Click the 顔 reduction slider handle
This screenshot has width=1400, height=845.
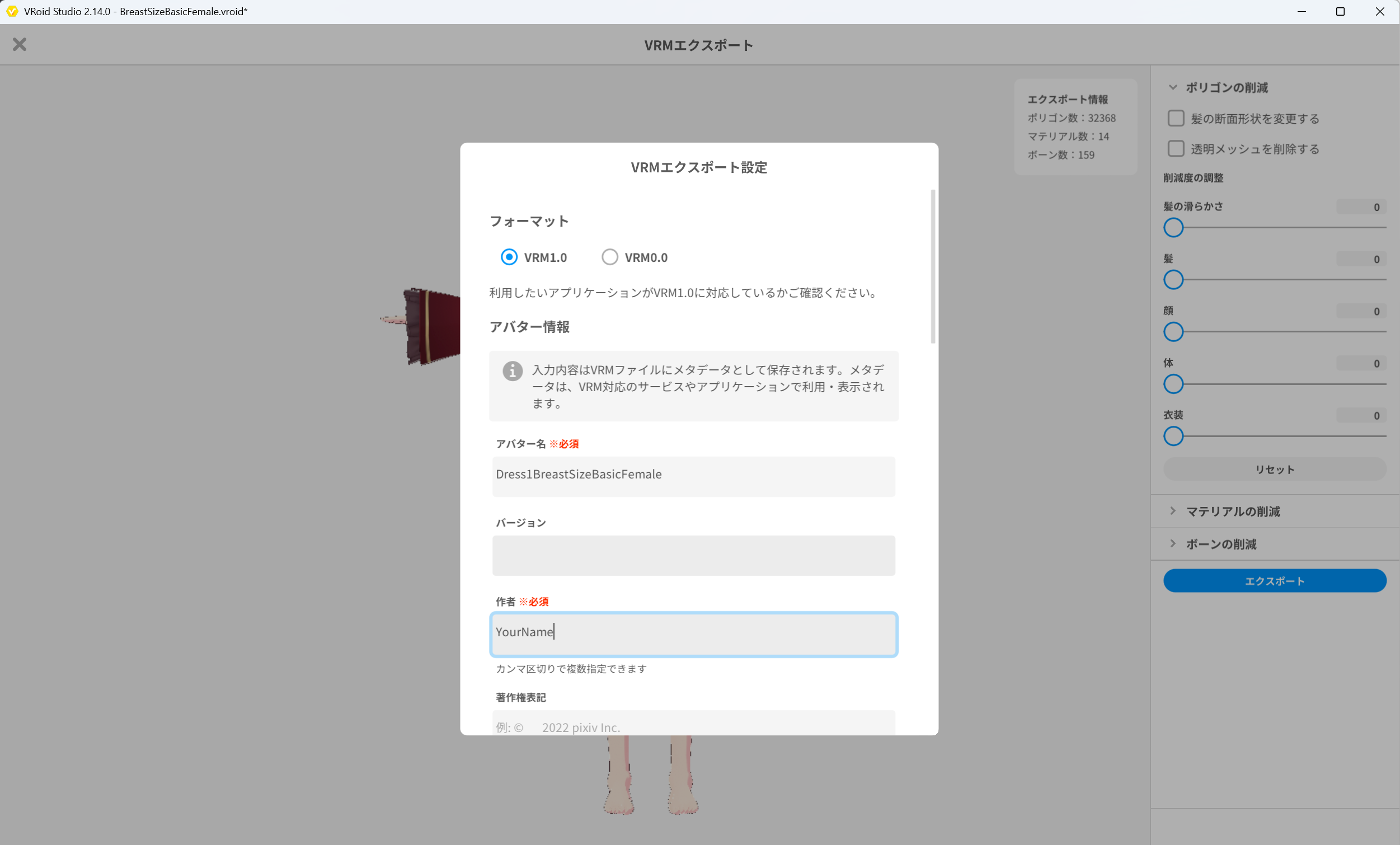(x=1173, y=332)
